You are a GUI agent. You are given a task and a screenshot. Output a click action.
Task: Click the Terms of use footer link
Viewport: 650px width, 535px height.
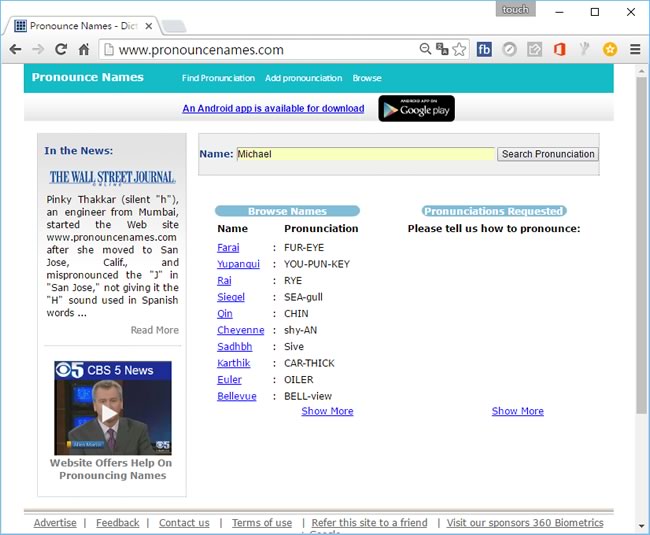tap(262, 523)
